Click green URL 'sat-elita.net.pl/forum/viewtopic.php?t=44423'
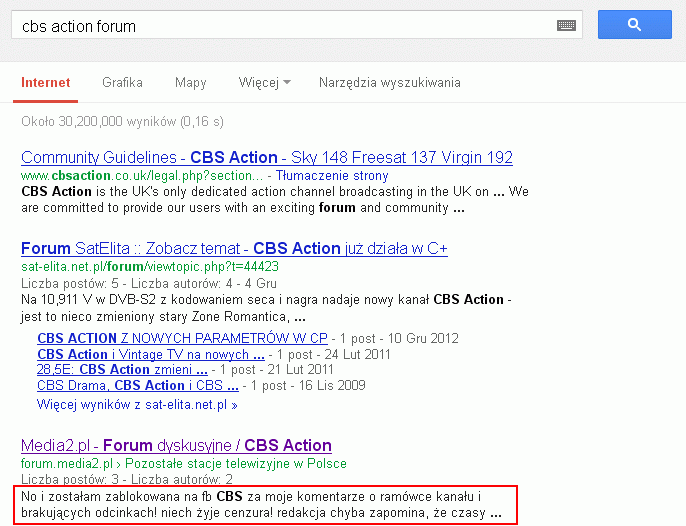Image resolution: width=686 pixels, height=526 pixels. click(x=150, y=267)
